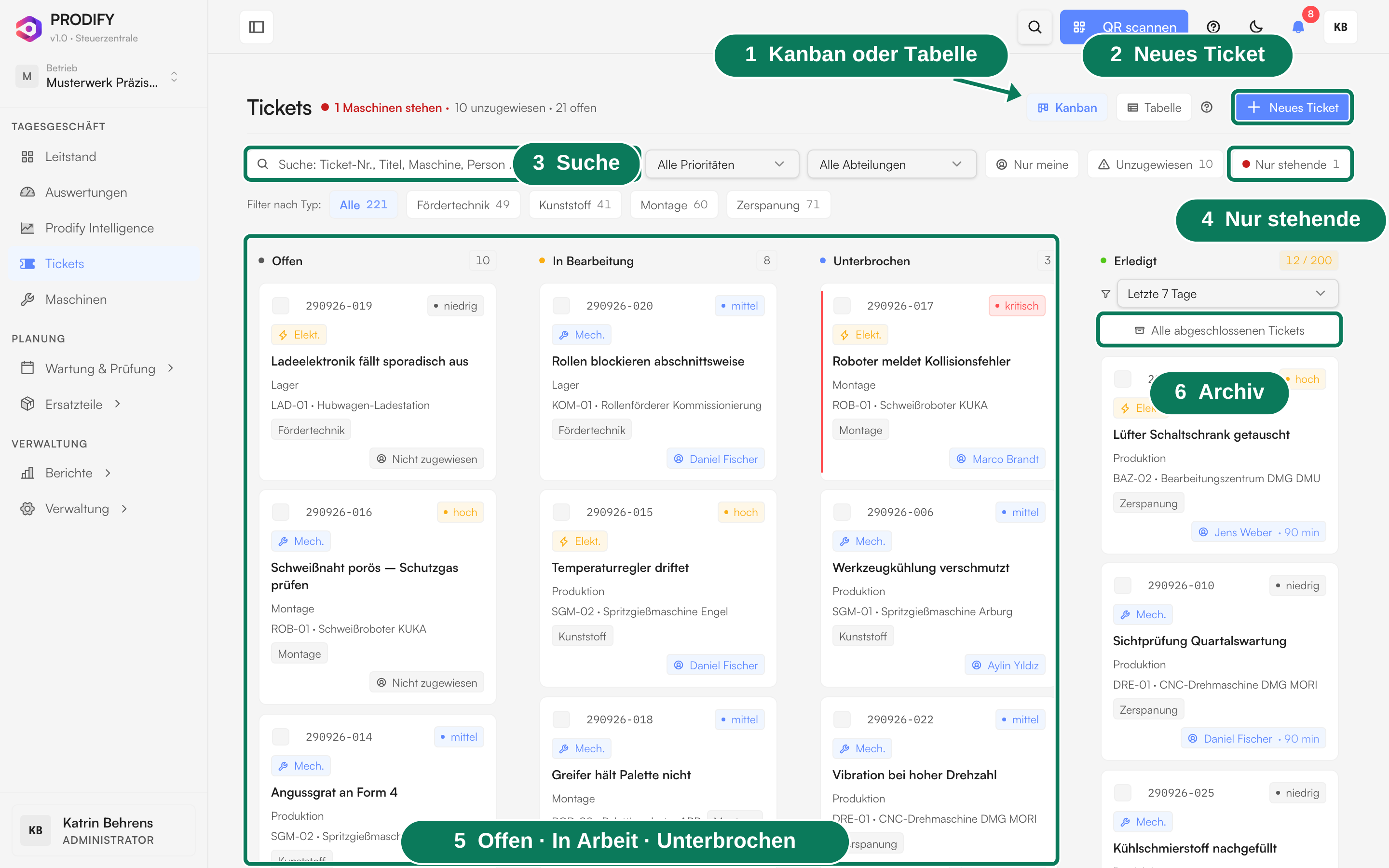Check the box on ticket 290926-010
Viewport: 1389px width, 868px height.
1123,585
